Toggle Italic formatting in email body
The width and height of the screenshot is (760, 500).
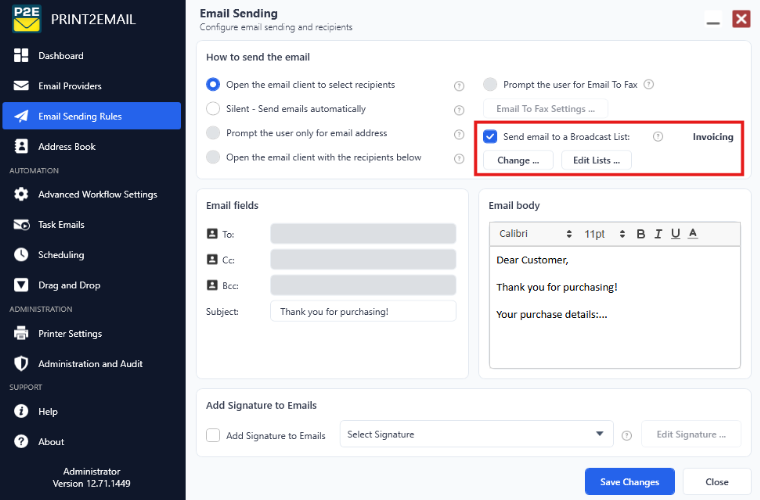pyautogui.click(x=658, y=234)
